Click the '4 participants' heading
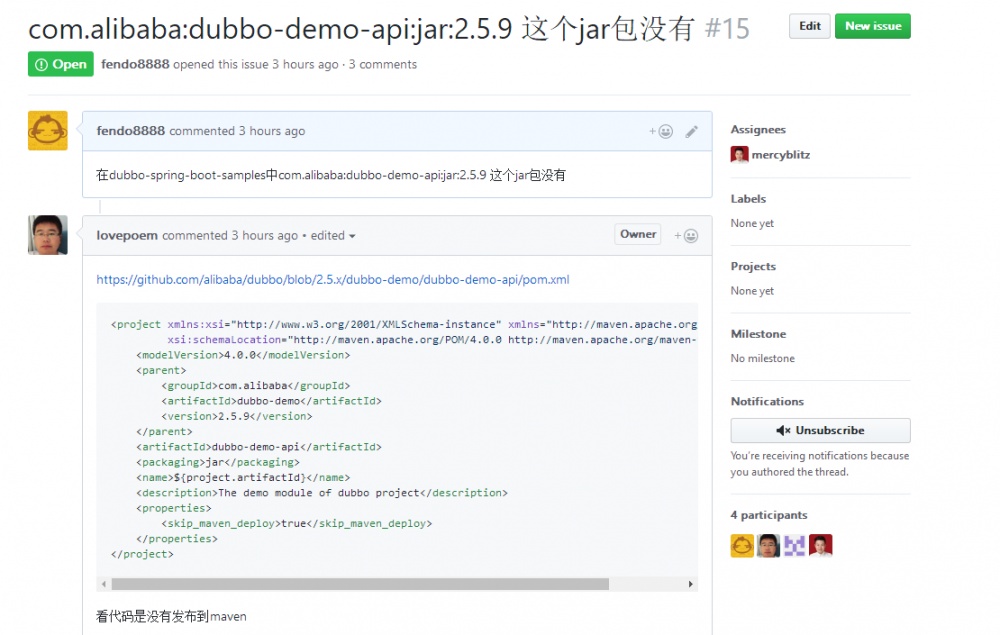Image resolution: width=1000 pixels, height=635 pixels. click(769, 515)
